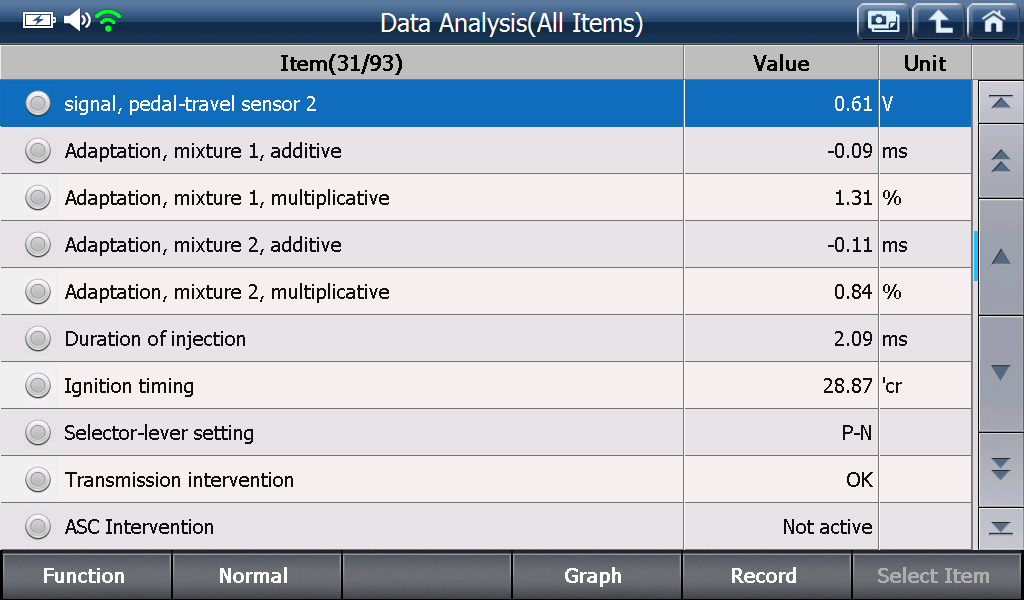1024x600 pixels.
Task: Select radio button for Duration of injection
Action: click(38, 339)
